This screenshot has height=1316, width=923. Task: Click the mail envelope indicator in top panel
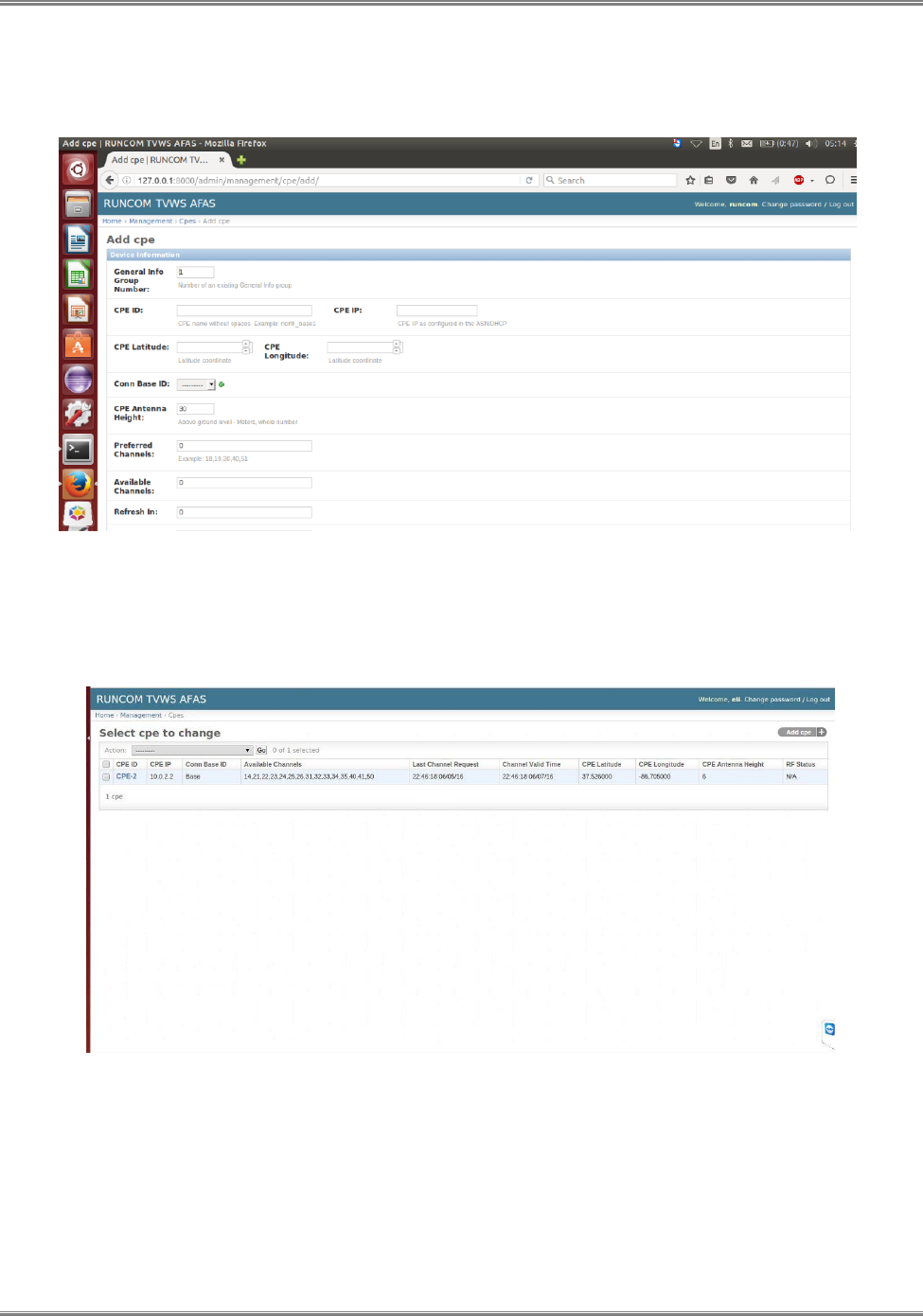(x=747, y=144)
